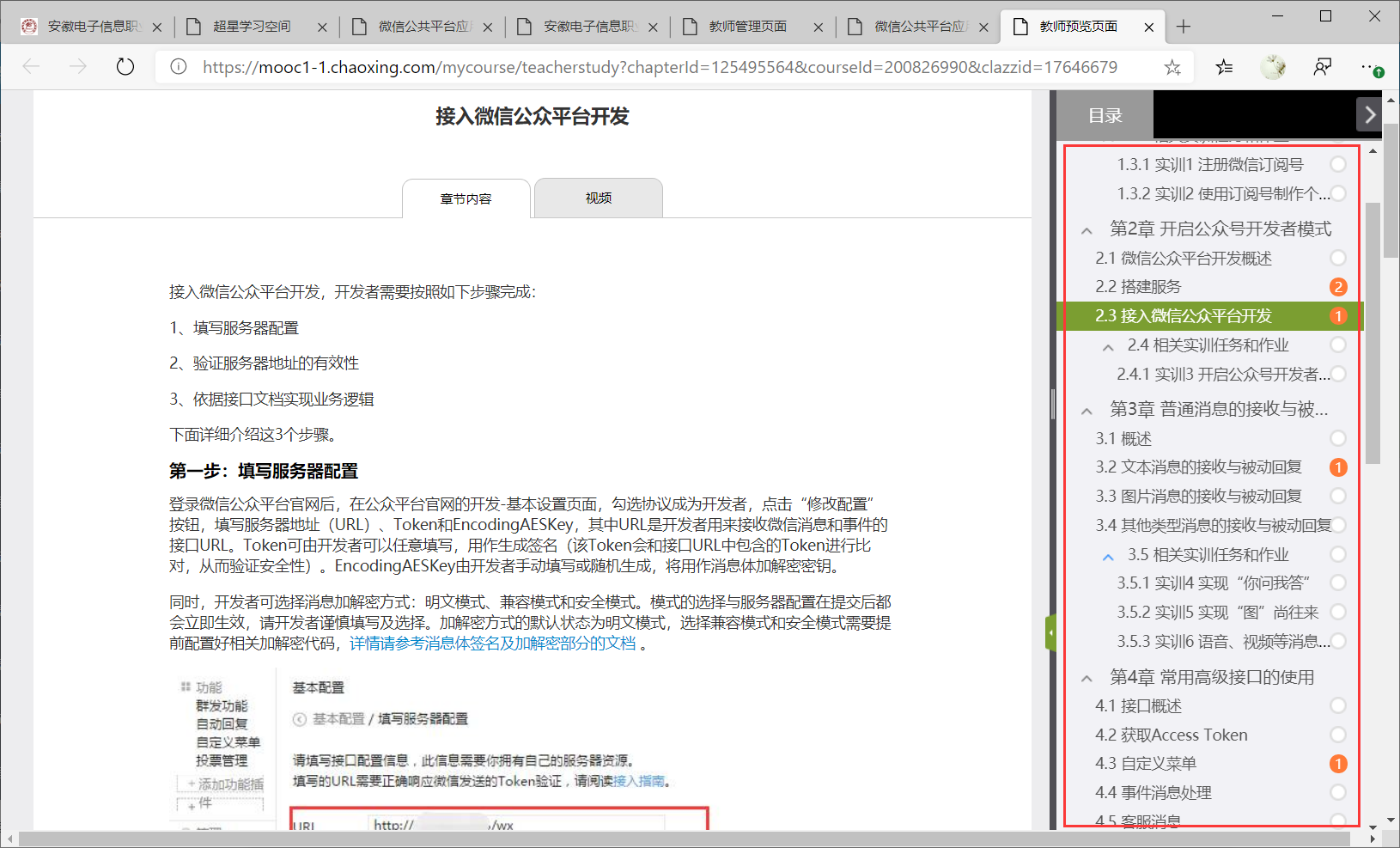Switch to the 视频 tab

point(598,198)
